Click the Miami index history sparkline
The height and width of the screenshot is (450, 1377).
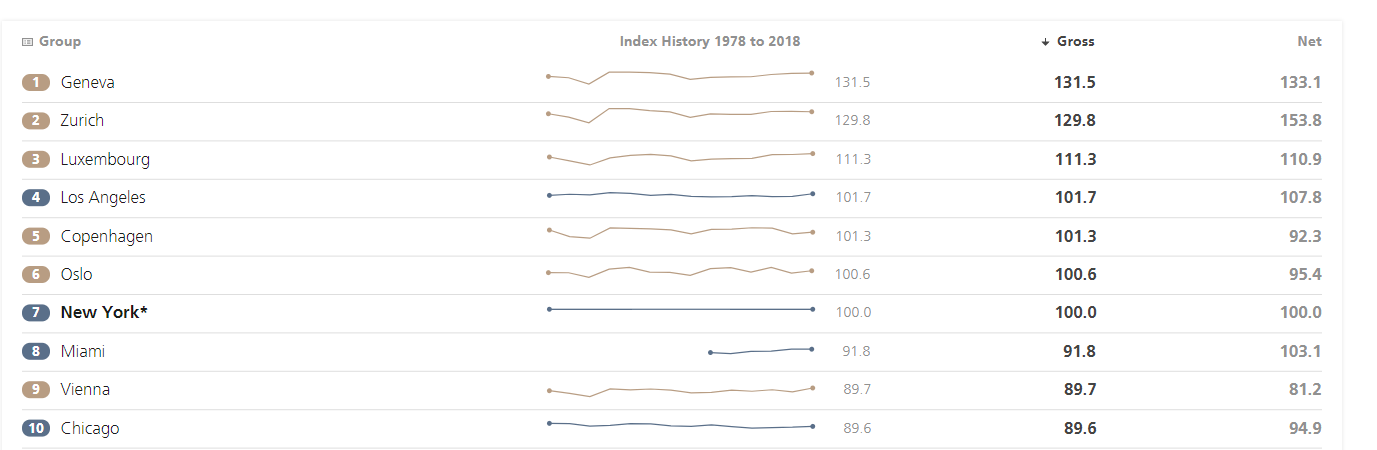pyautogui.click(x=760, y=351)
